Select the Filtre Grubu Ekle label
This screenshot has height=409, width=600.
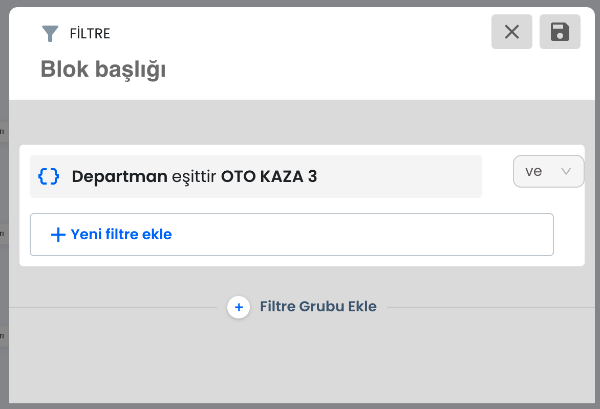pos(318,306)
